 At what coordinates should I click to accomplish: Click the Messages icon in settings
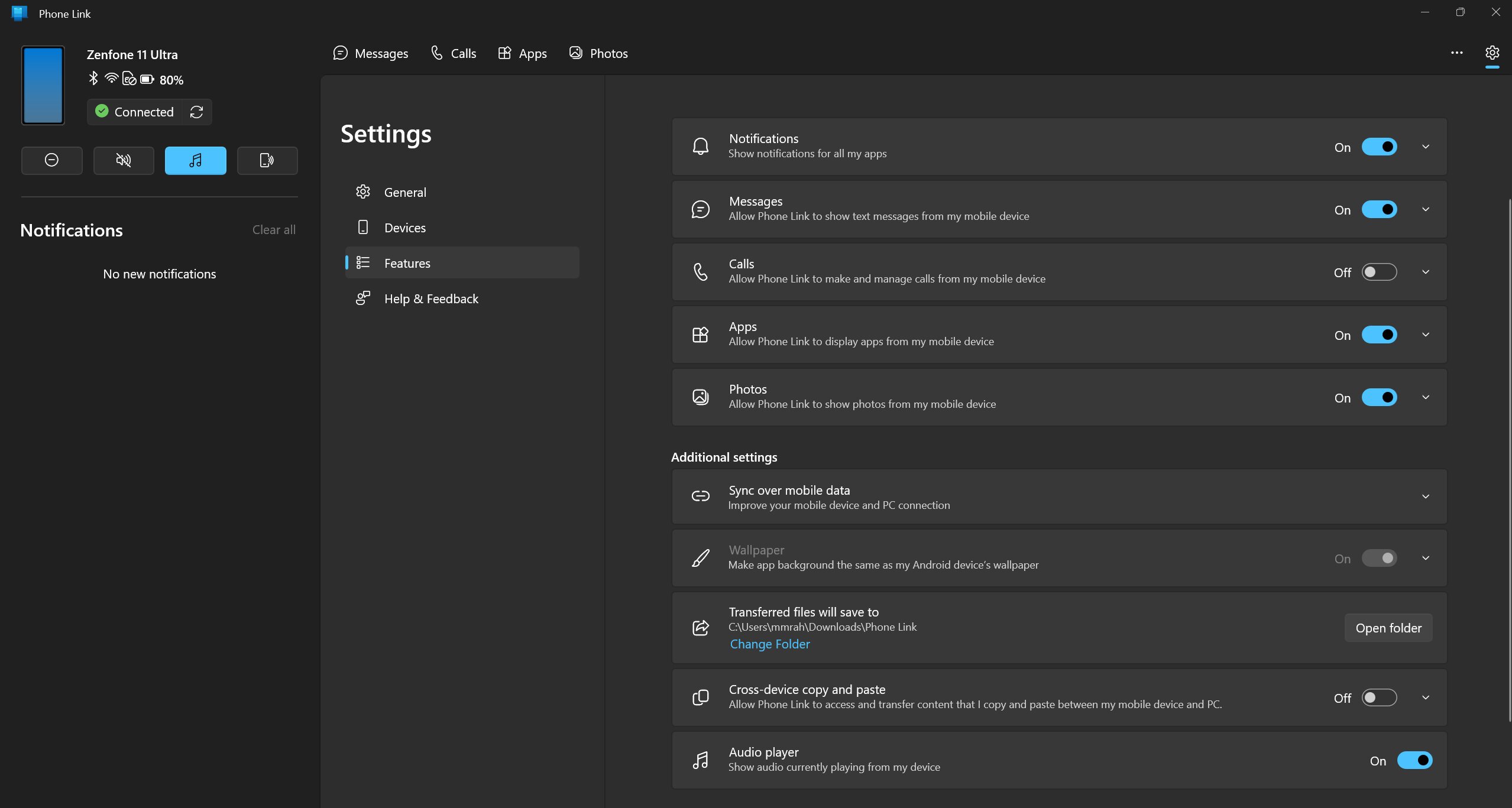[x=700, y=209]
